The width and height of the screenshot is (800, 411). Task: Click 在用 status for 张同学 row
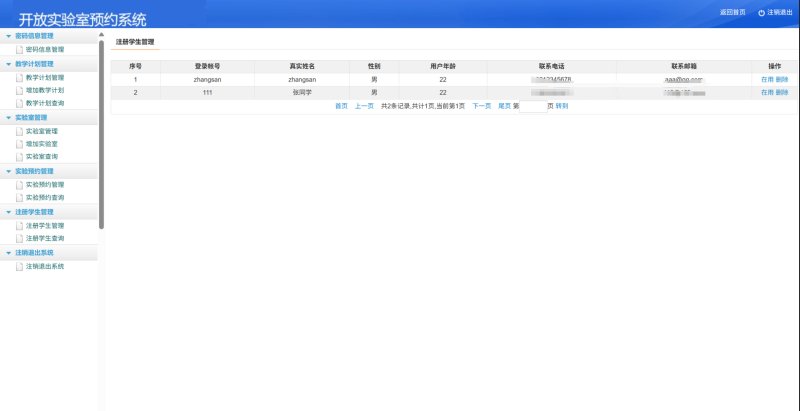[x=767, y=93]
